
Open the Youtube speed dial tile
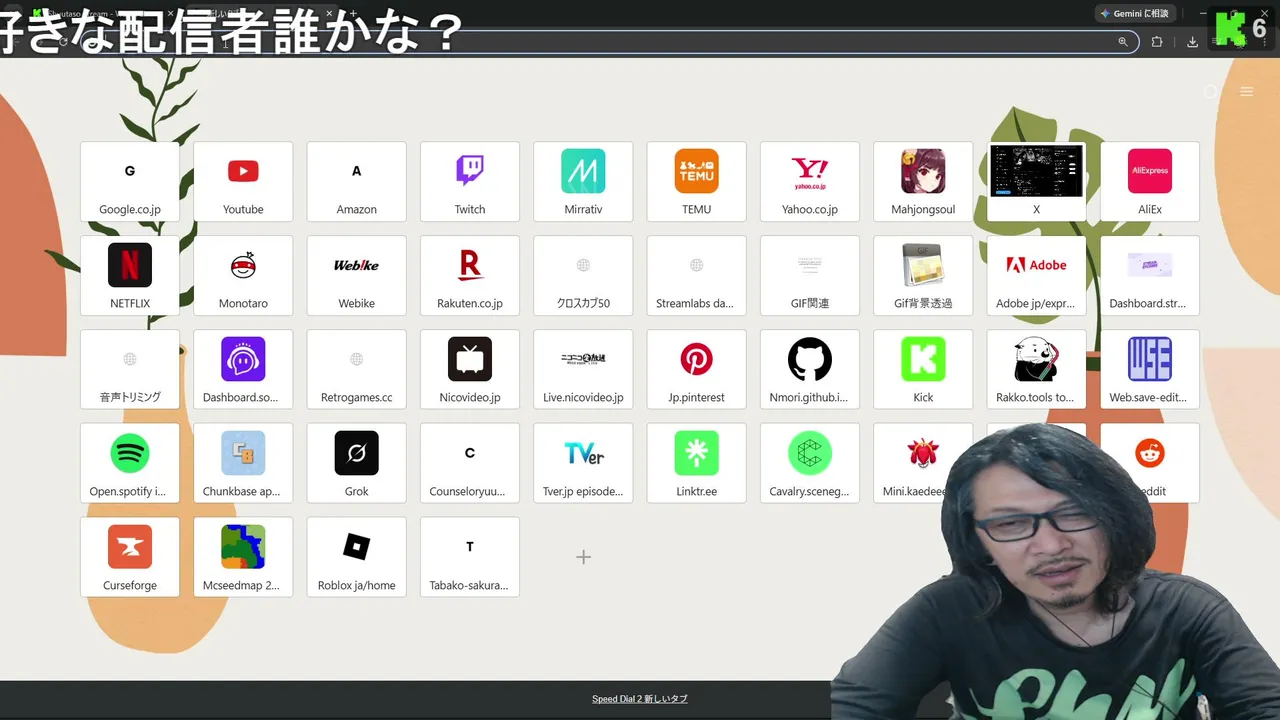coord(243,182)
